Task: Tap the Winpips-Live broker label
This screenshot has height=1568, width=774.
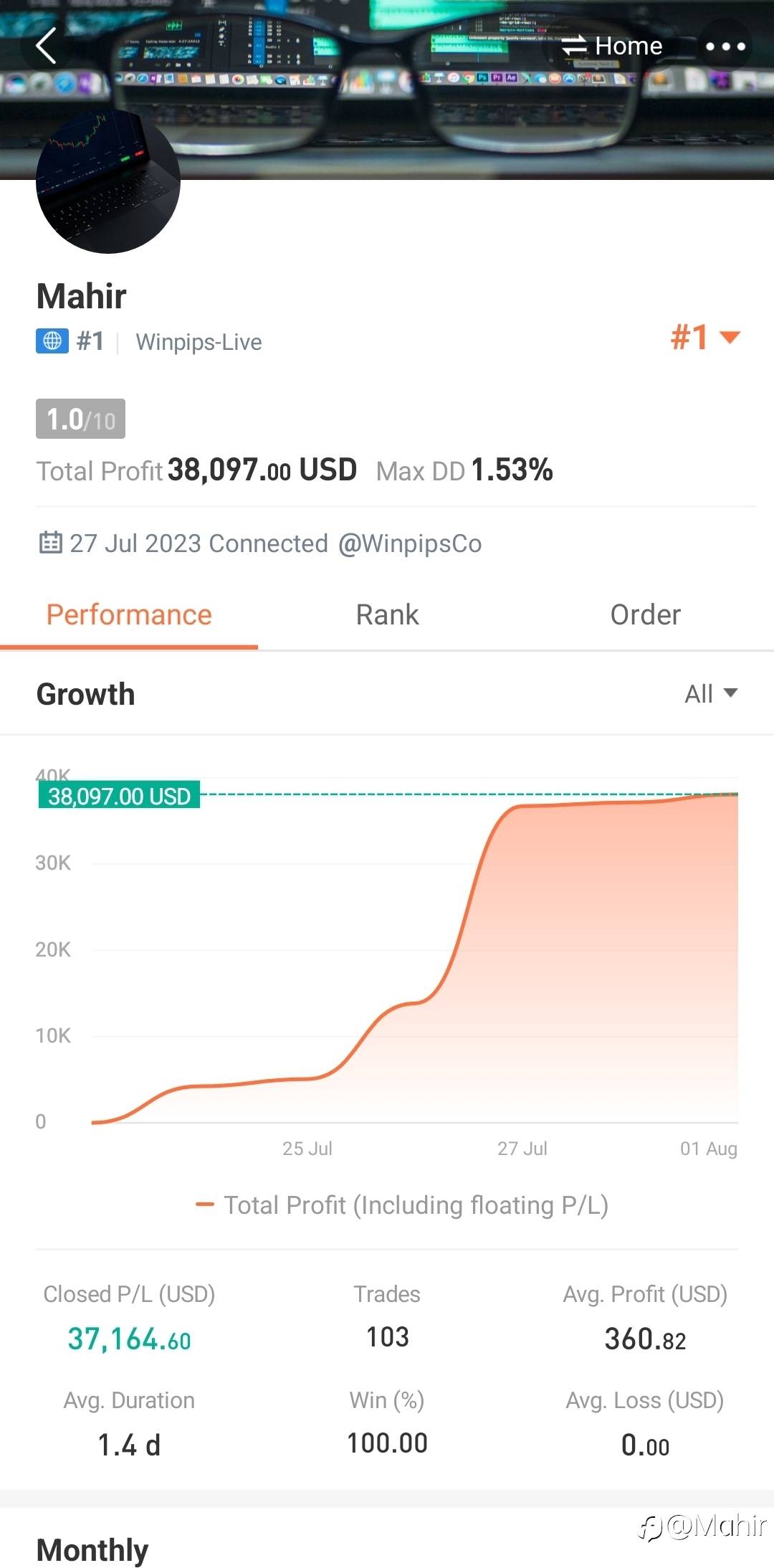Action: tap(199, 342)
